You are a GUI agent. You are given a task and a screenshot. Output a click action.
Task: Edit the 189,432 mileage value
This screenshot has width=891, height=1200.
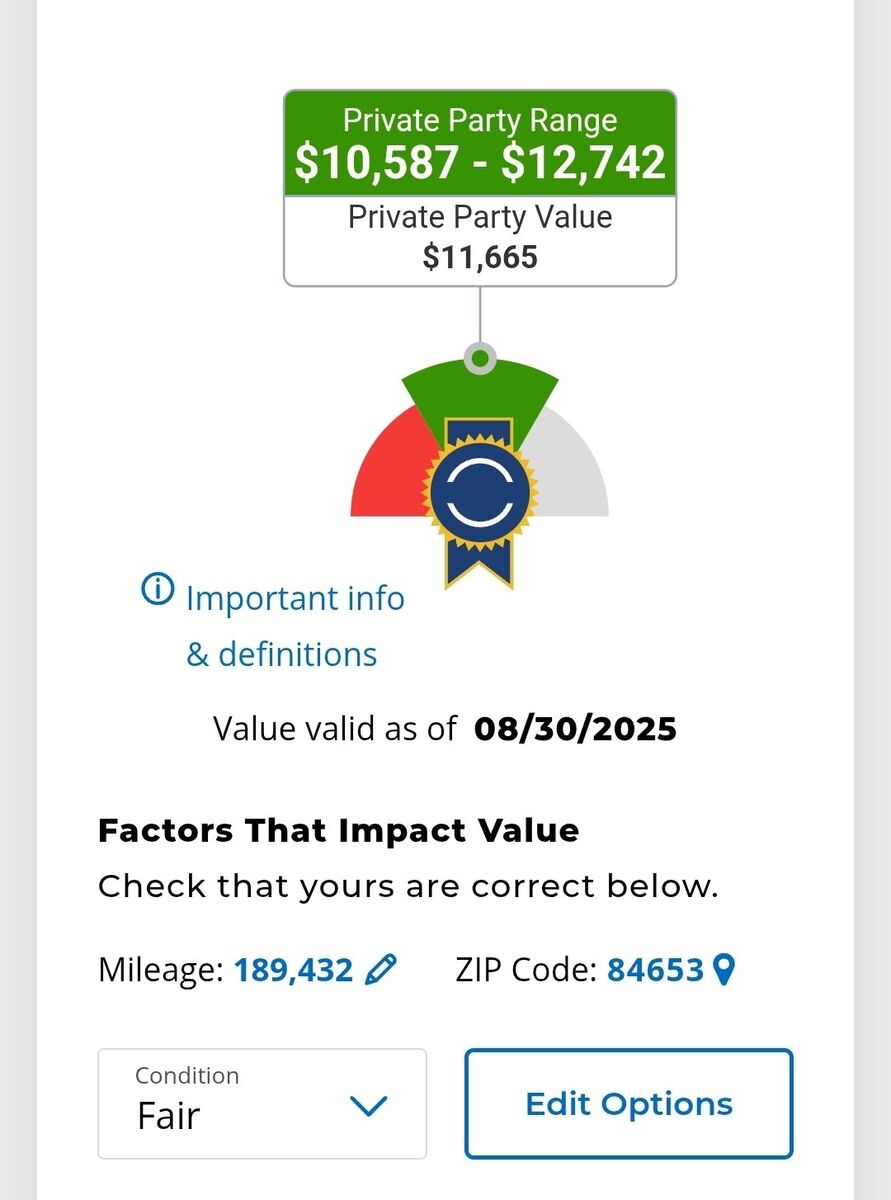[x=293, y=970]
